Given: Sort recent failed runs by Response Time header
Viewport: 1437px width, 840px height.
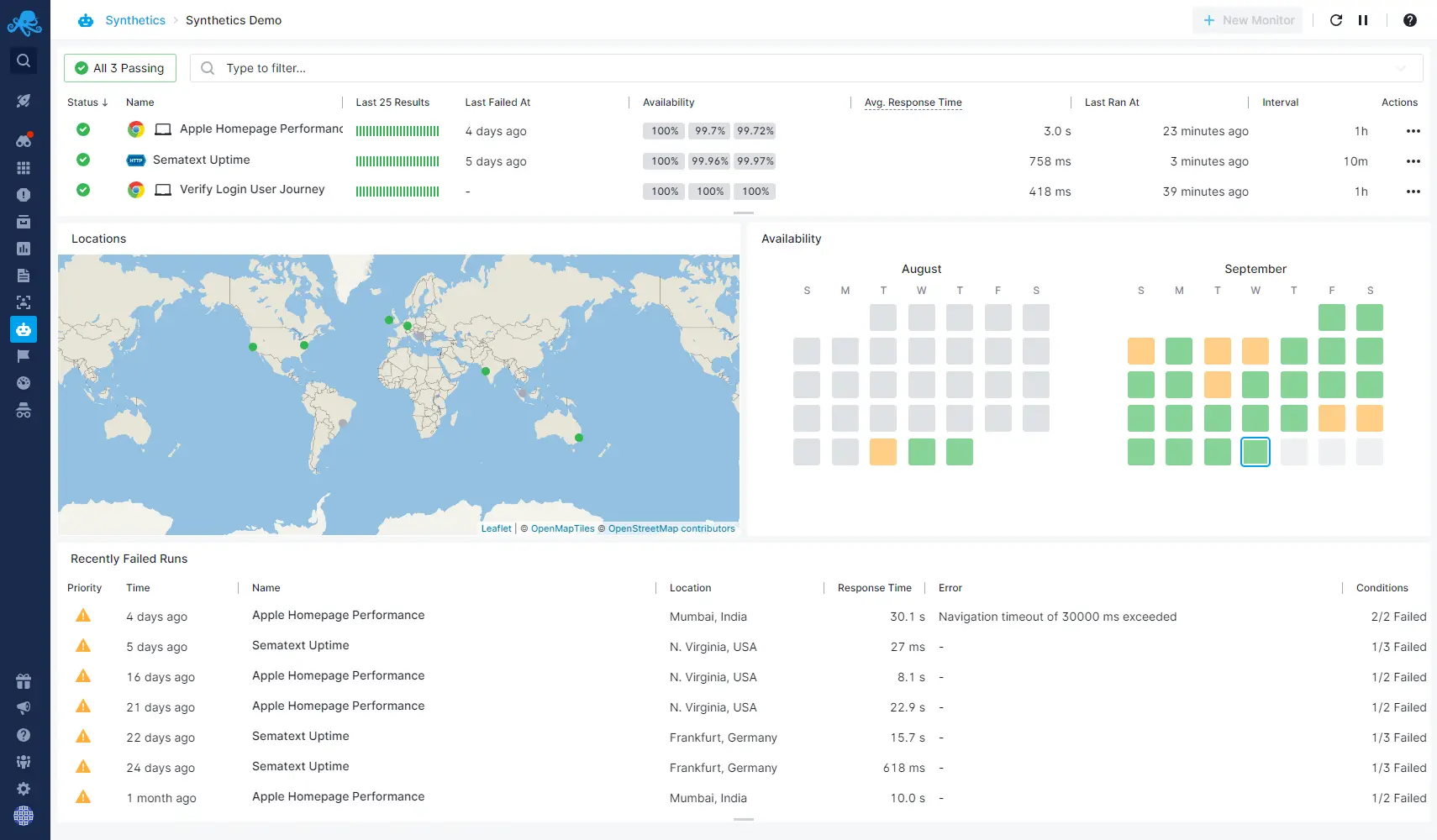Looking at the screenshot, I should (874, 588).
